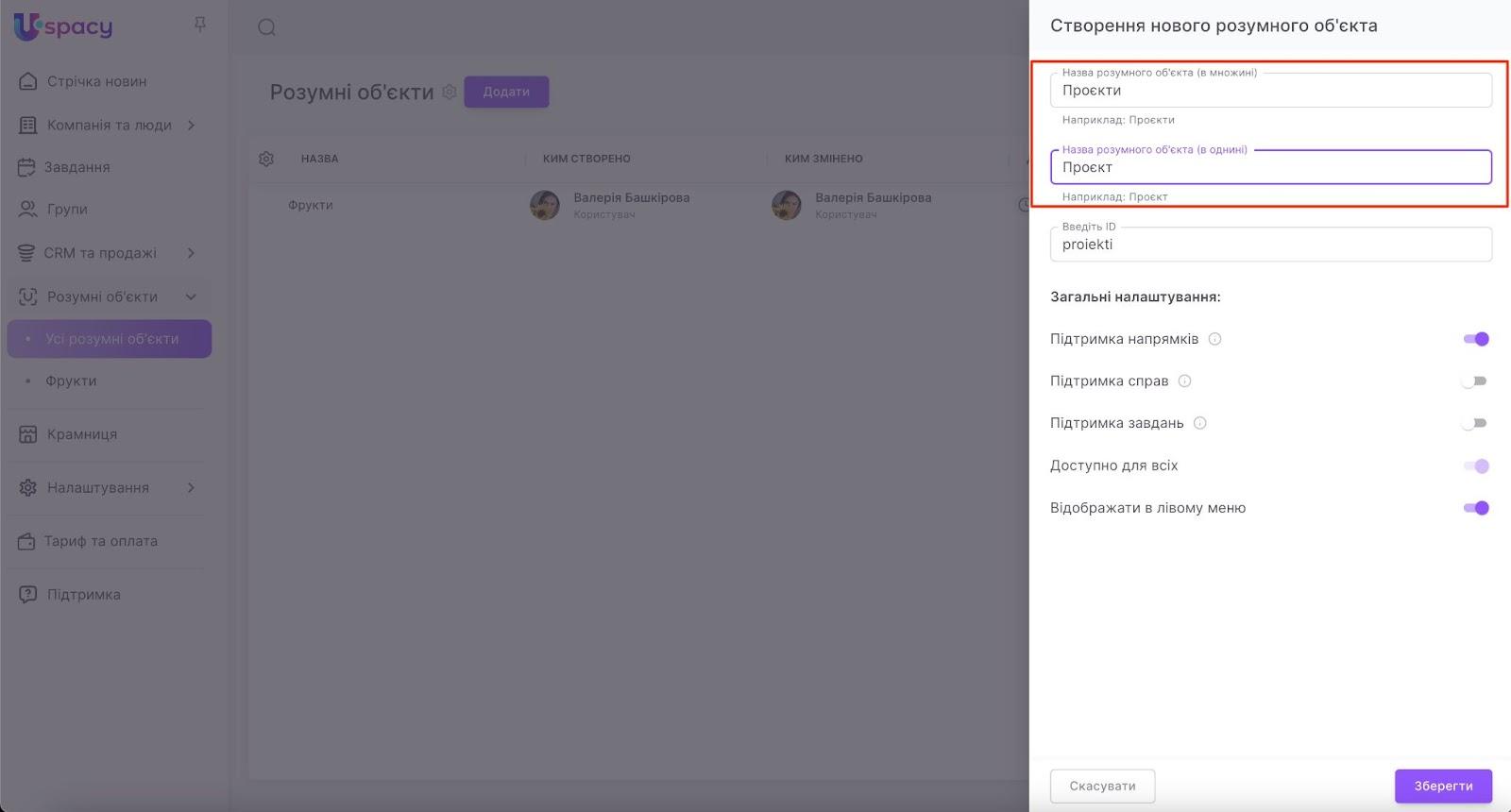Click Валерія Башкірова name under КИМ СТВОРЕНО

(632, 197)
